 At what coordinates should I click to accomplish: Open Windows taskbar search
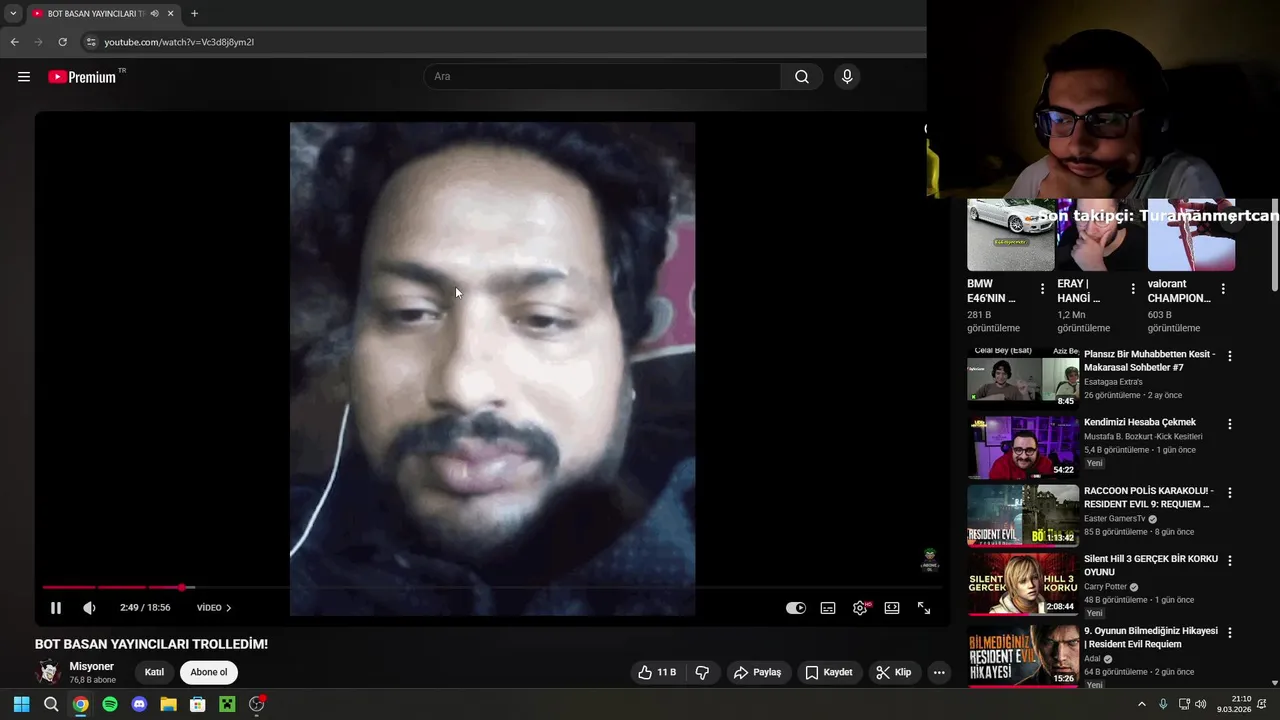[x=51, y=704]
